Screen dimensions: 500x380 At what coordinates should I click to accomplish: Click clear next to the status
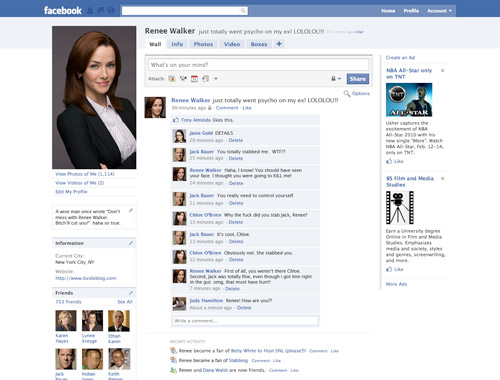pos(359,32)
